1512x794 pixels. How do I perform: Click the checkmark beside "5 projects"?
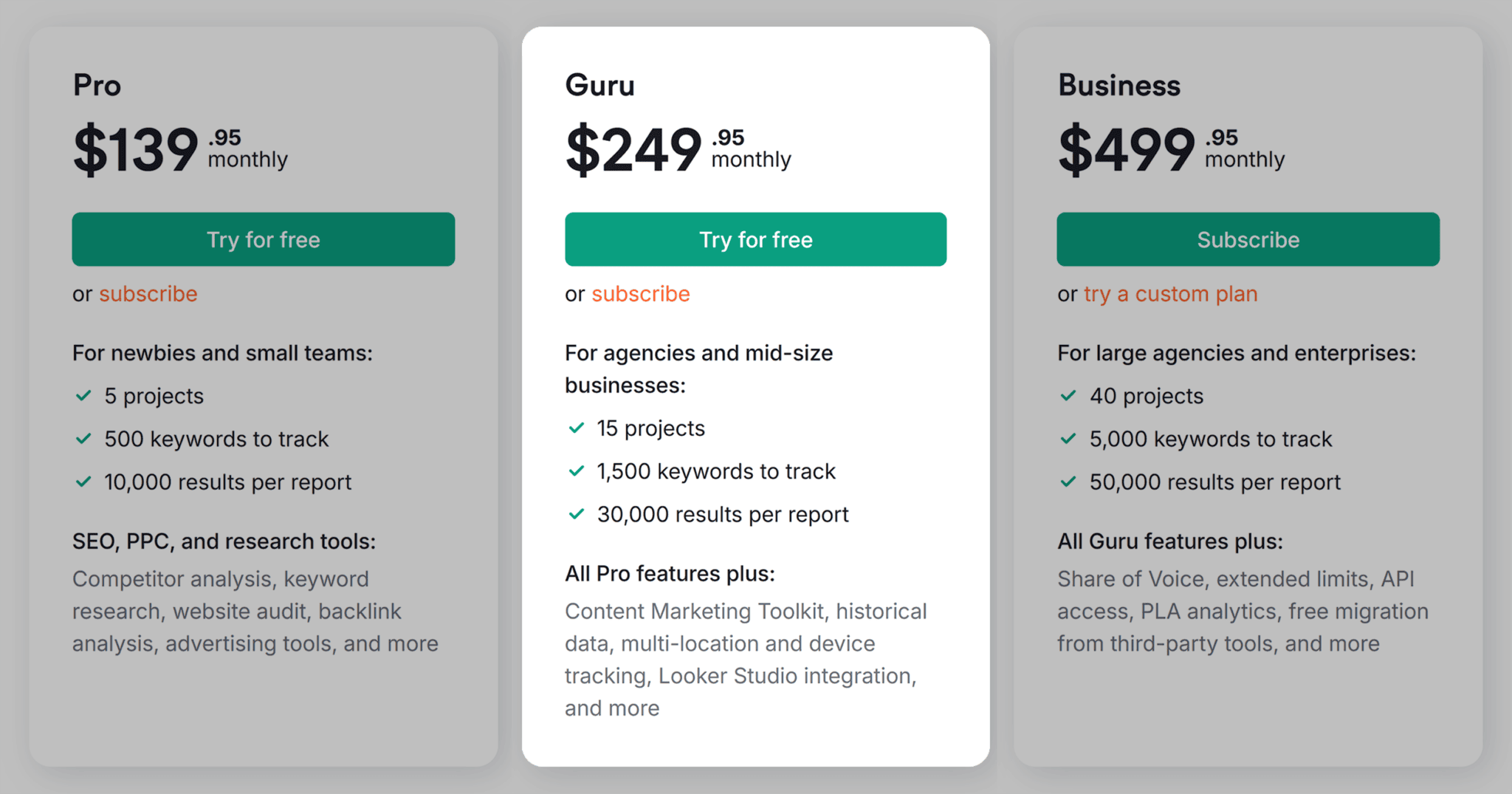coord(83,396)
